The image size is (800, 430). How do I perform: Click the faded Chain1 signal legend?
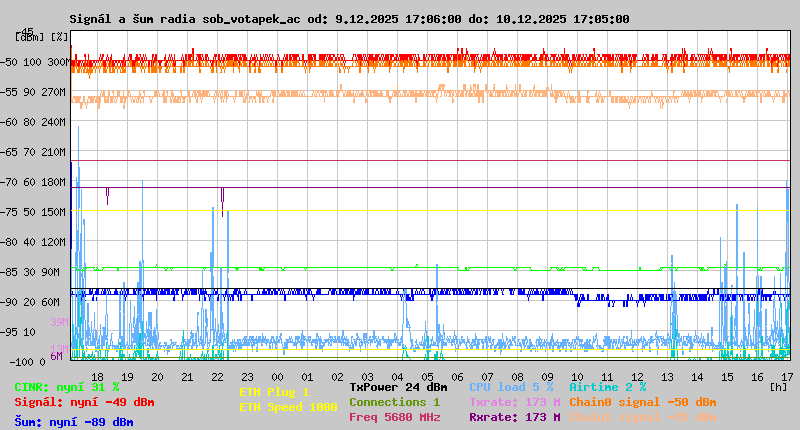tap(642, 417)
